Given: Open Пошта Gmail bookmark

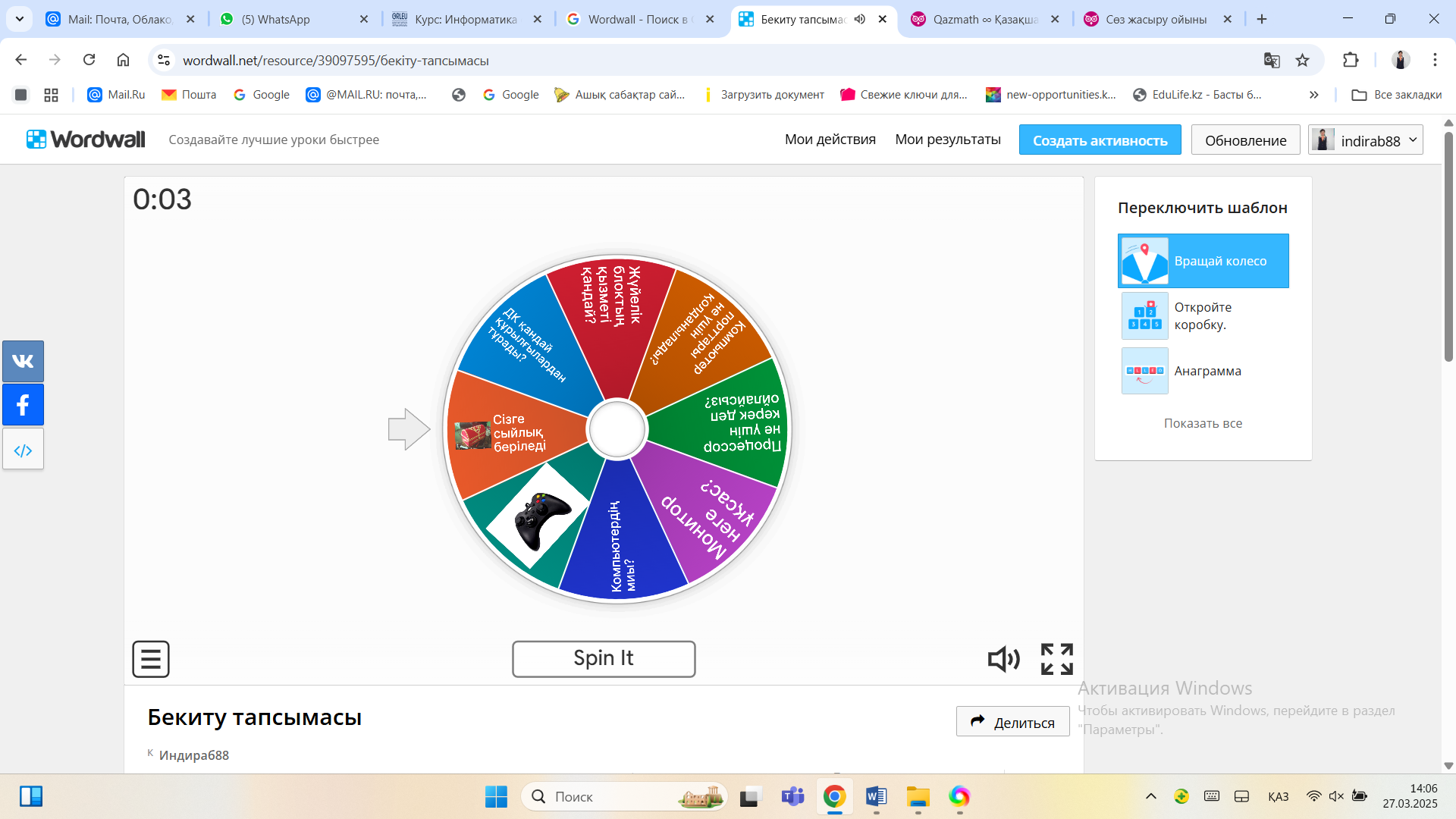Looking at the screenshot, I should click(190, 95).
